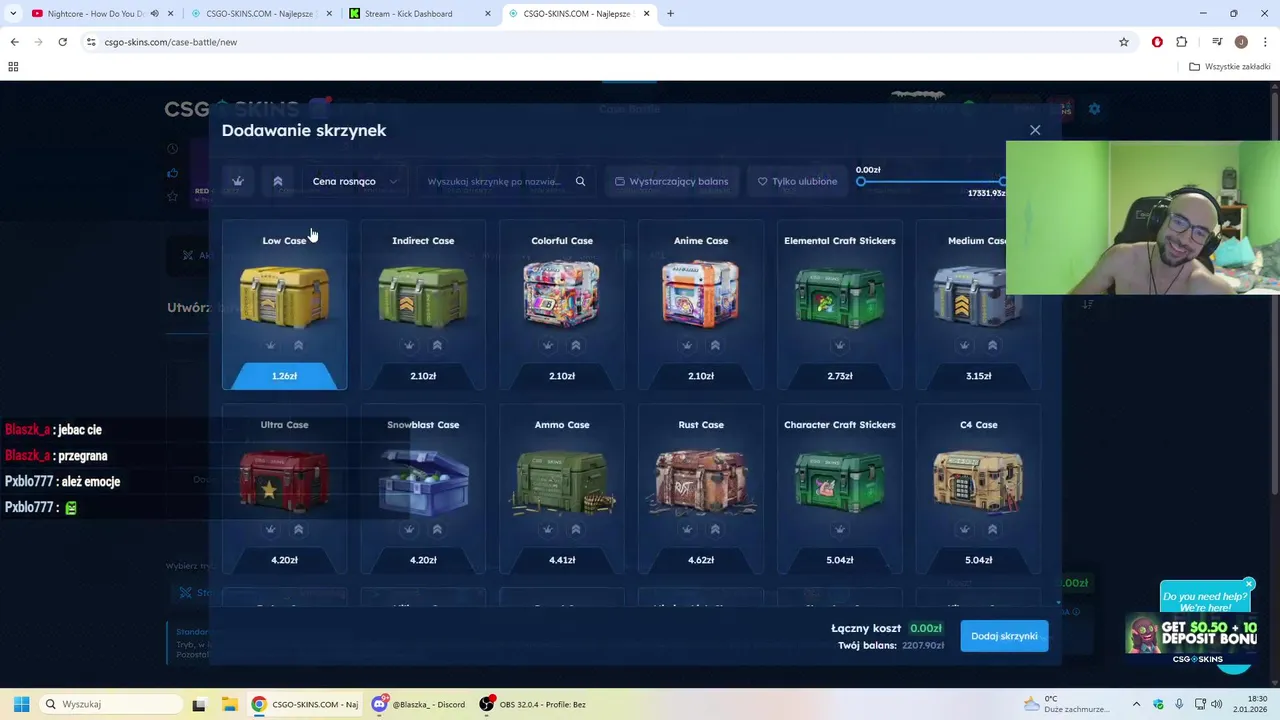
Task: Toggle the crown filter in the case dialog toolbar
Action: click(238, 181)
